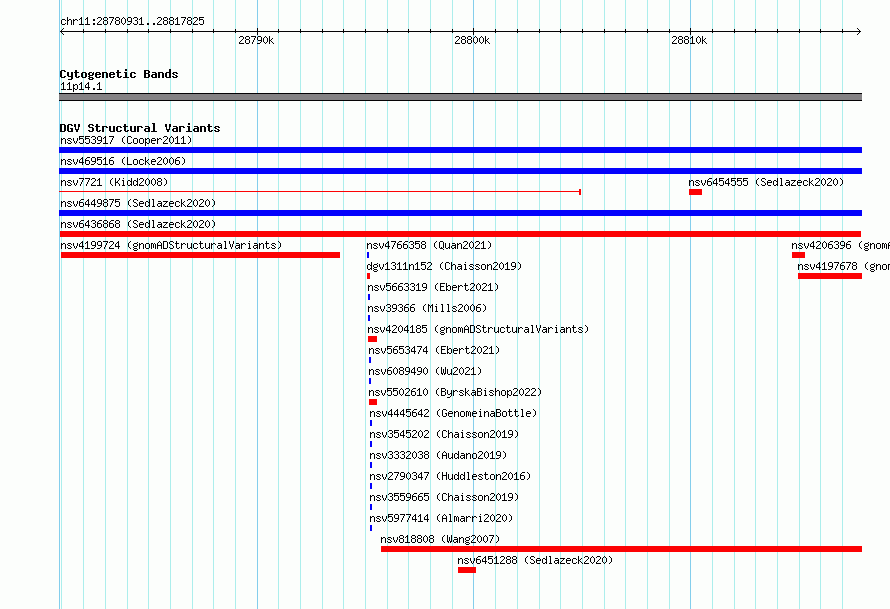
Task: Click the red nsv4204185 variant block
Action: (x=372, y=339)
